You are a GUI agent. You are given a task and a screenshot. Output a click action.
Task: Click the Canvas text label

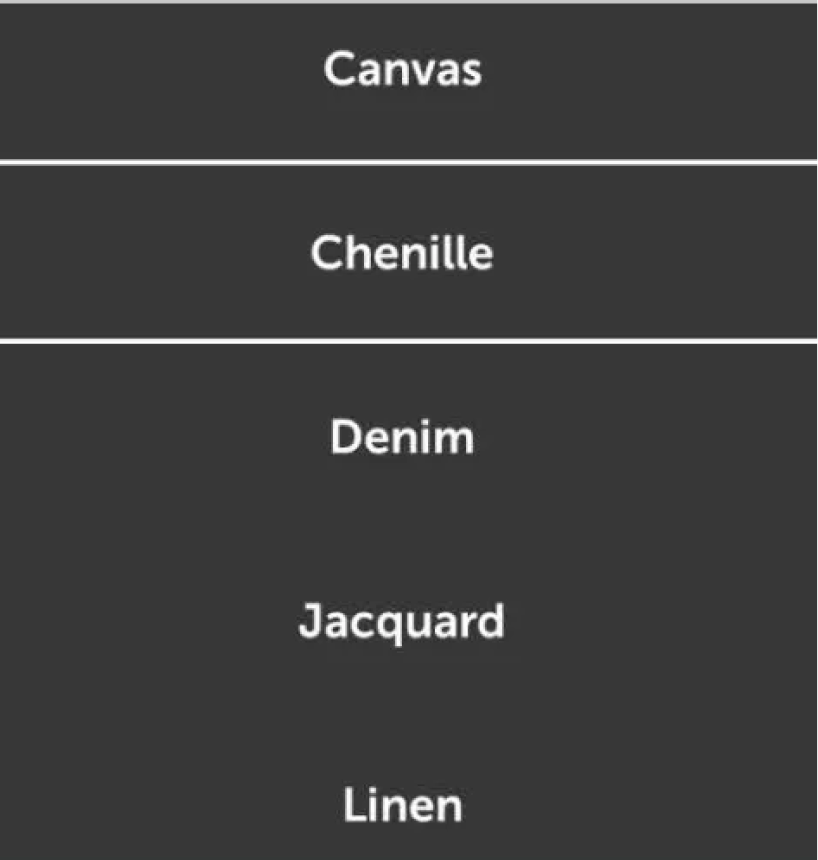click(x=402, y=70)
